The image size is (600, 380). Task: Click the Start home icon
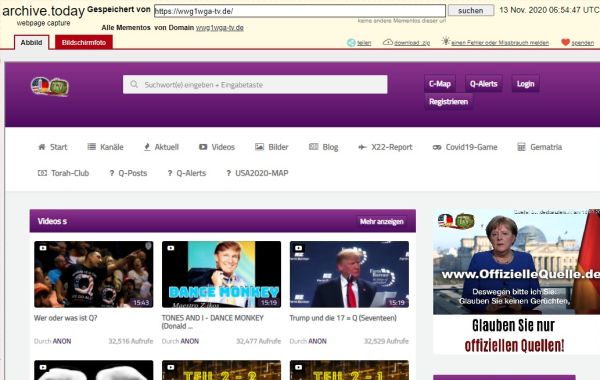pos(42,147)
